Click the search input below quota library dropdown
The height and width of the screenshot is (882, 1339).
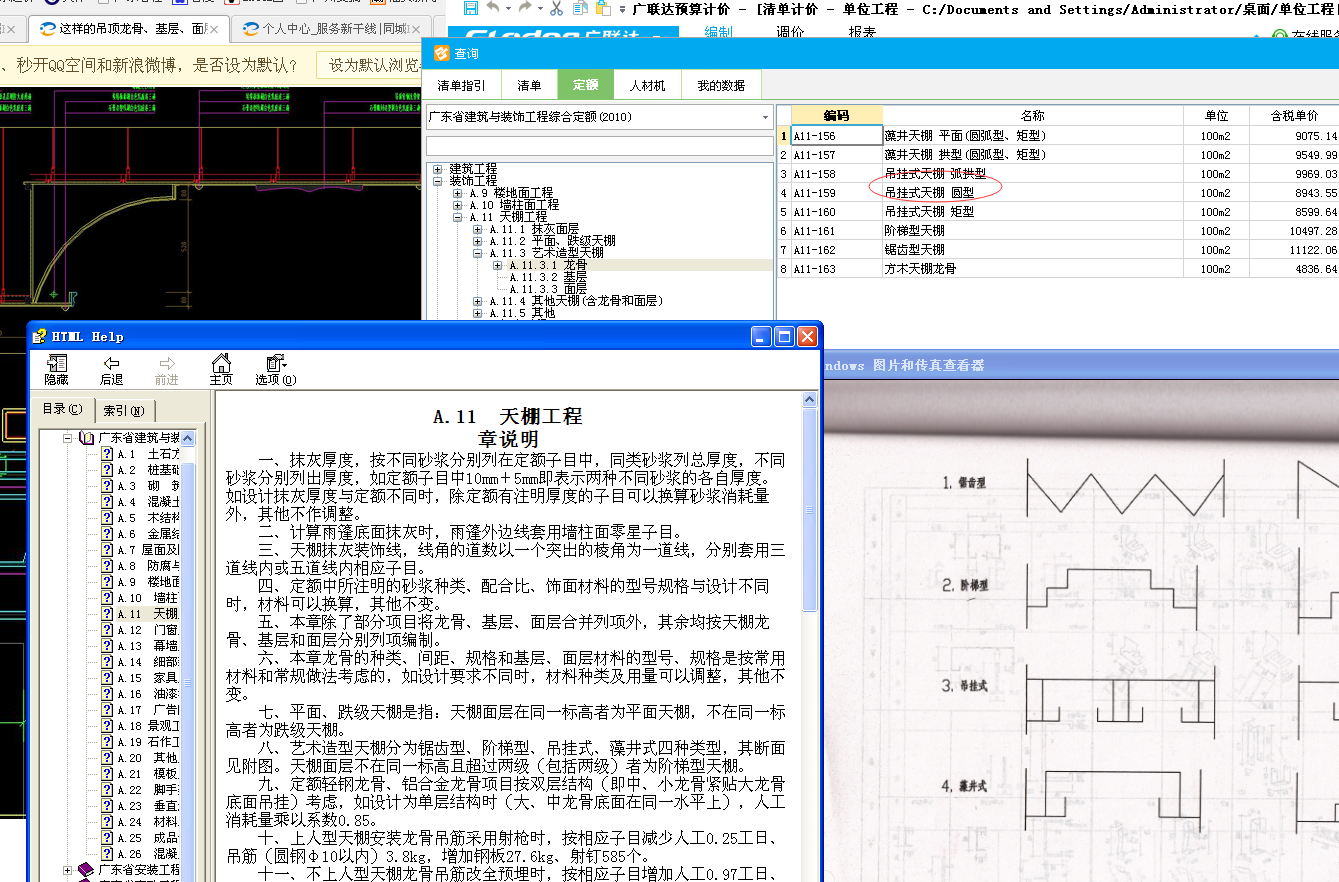599,146
